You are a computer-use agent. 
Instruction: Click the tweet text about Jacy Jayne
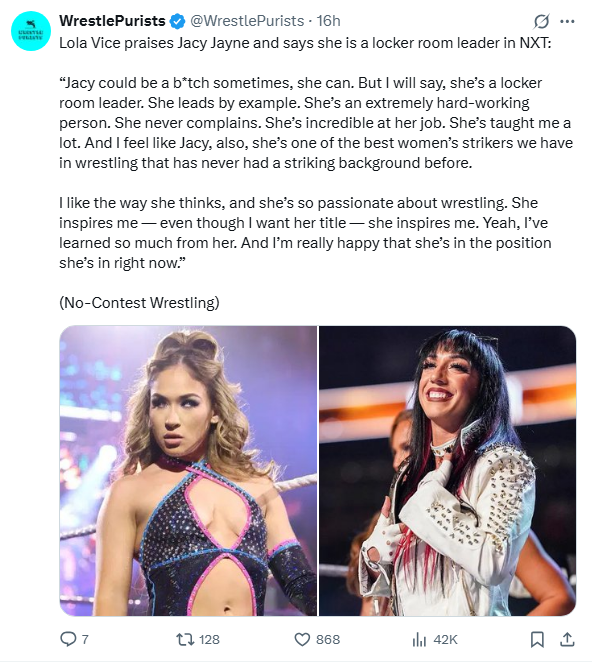[x=316, y=173]
